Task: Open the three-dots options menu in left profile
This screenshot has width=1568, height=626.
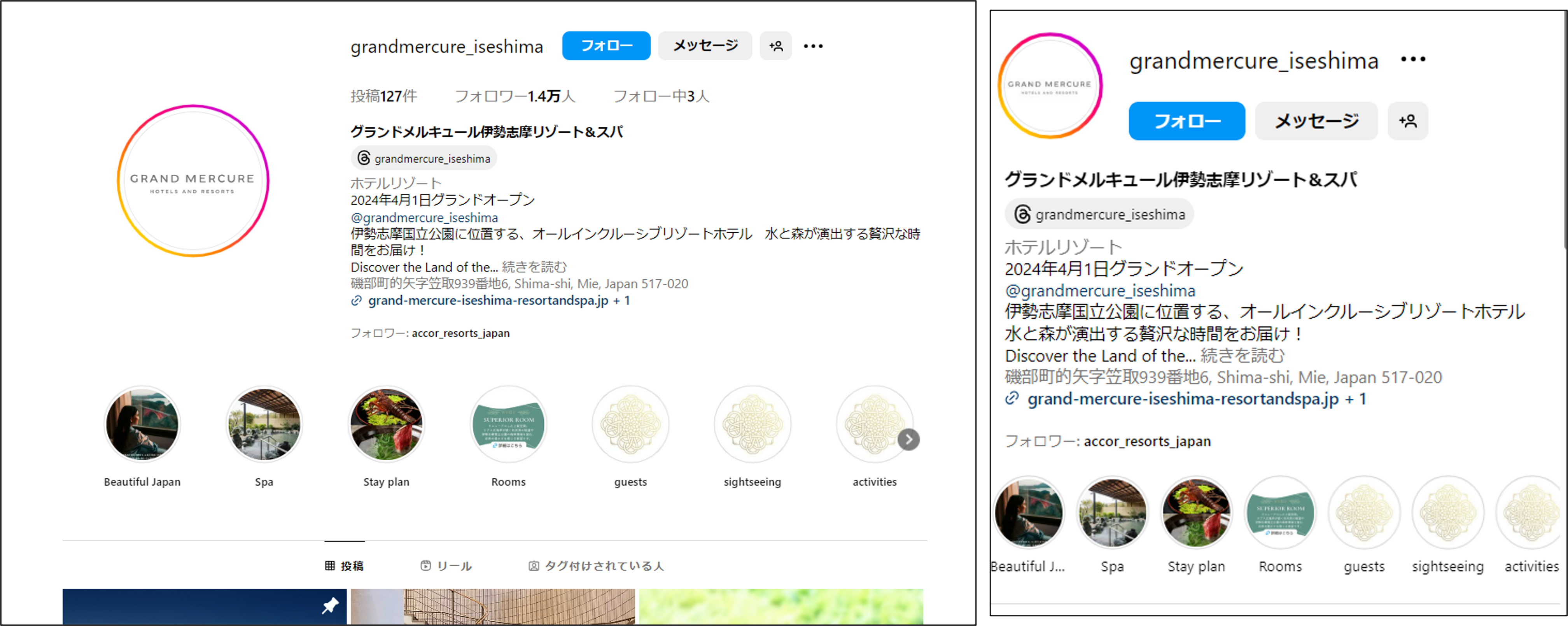Action: [813, 46]
